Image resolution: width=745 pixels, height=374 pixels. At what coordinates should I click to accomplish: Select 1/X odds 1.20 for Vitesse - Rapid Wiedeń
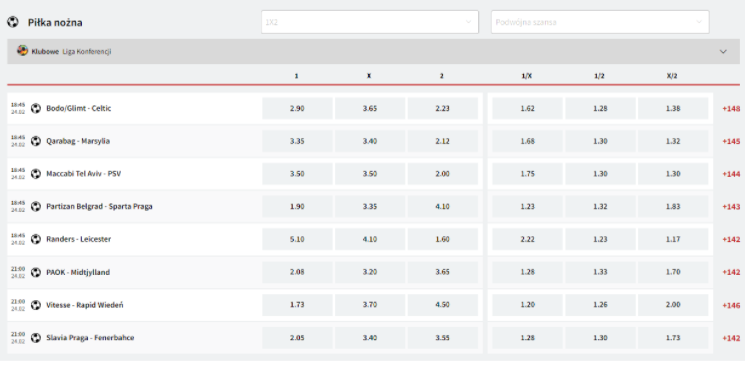pyautogui.click(x=527, y=305)
